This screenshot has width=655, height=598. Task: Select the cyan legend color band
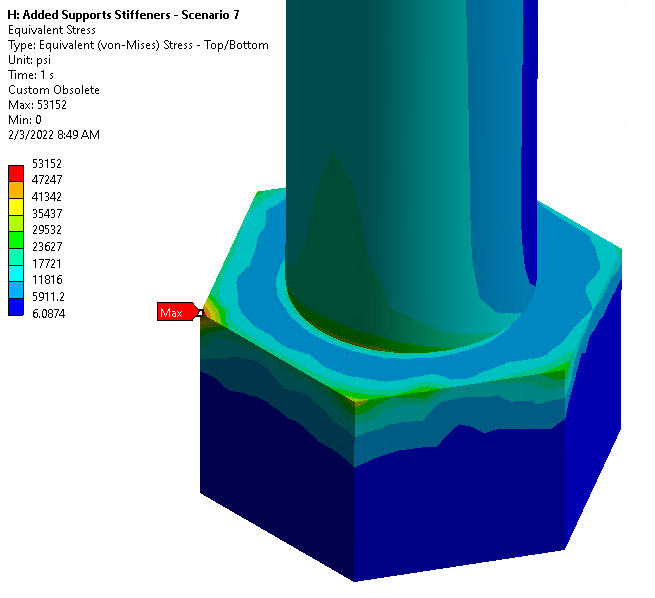[16, 274]
